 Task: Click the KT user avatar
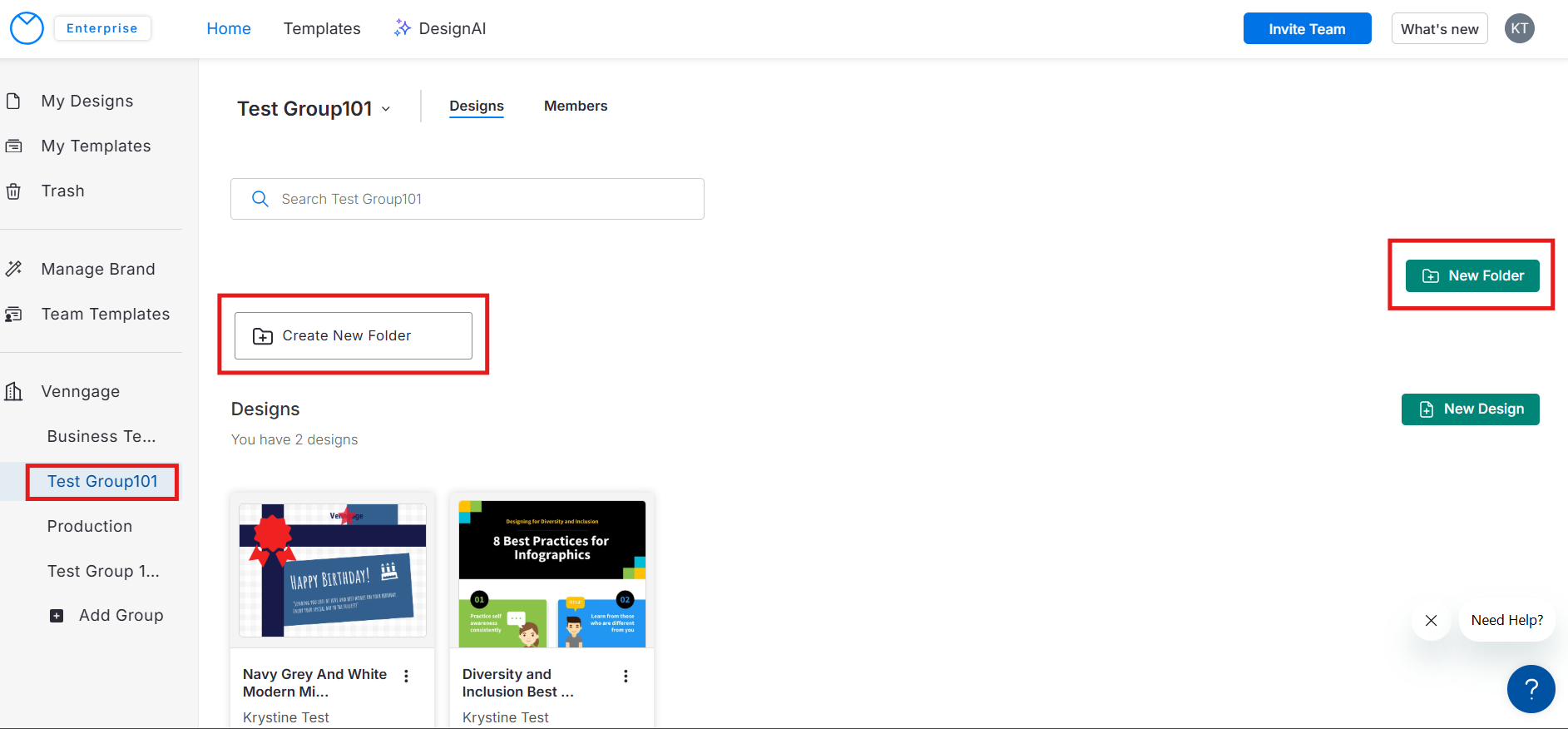1519,28
